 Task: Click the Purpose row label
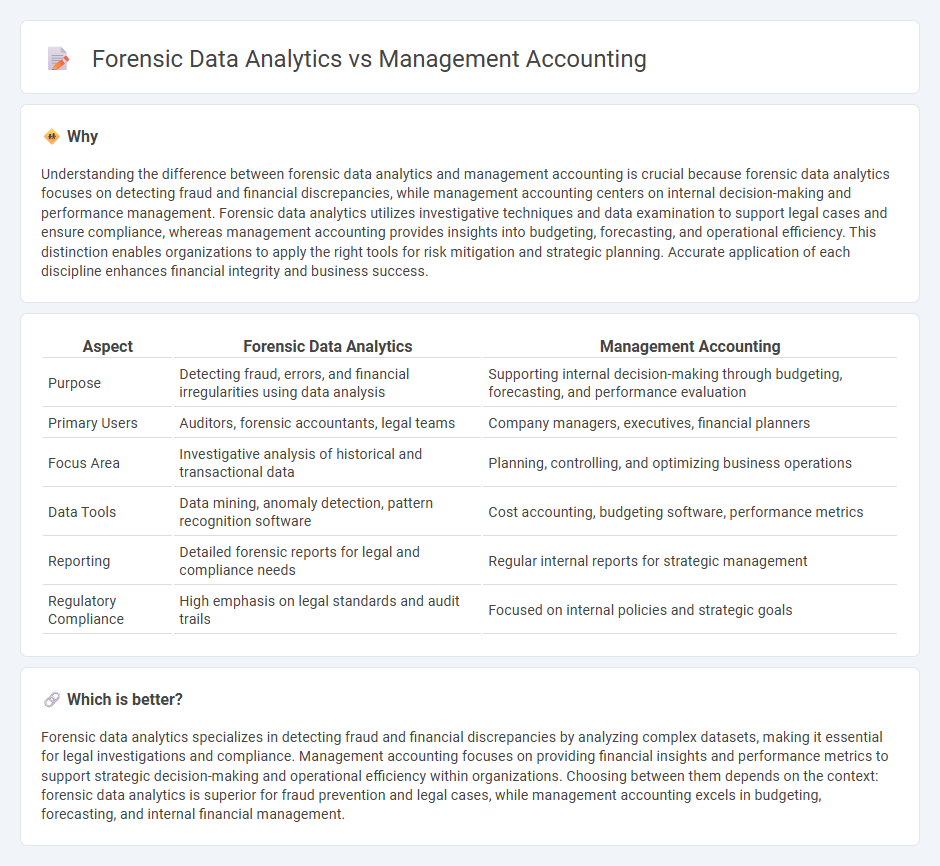click(x=74, y=383)
